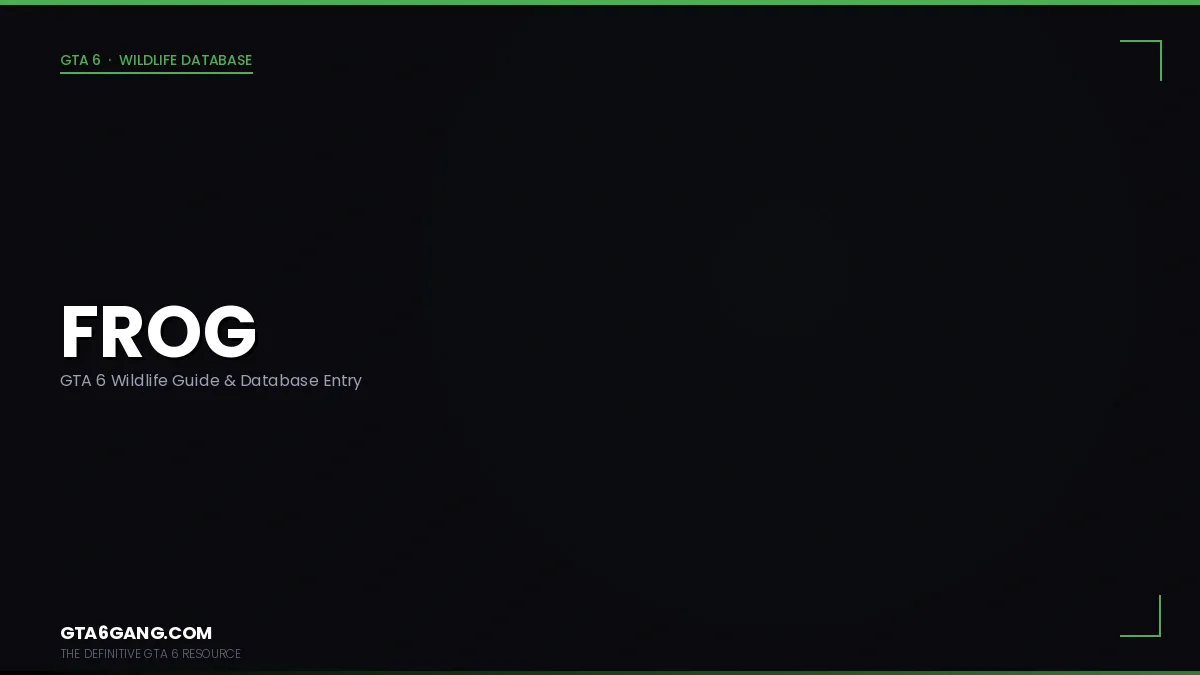
Task: Open the WILDLIFE DATABASE header label
Action: (185, 60)
